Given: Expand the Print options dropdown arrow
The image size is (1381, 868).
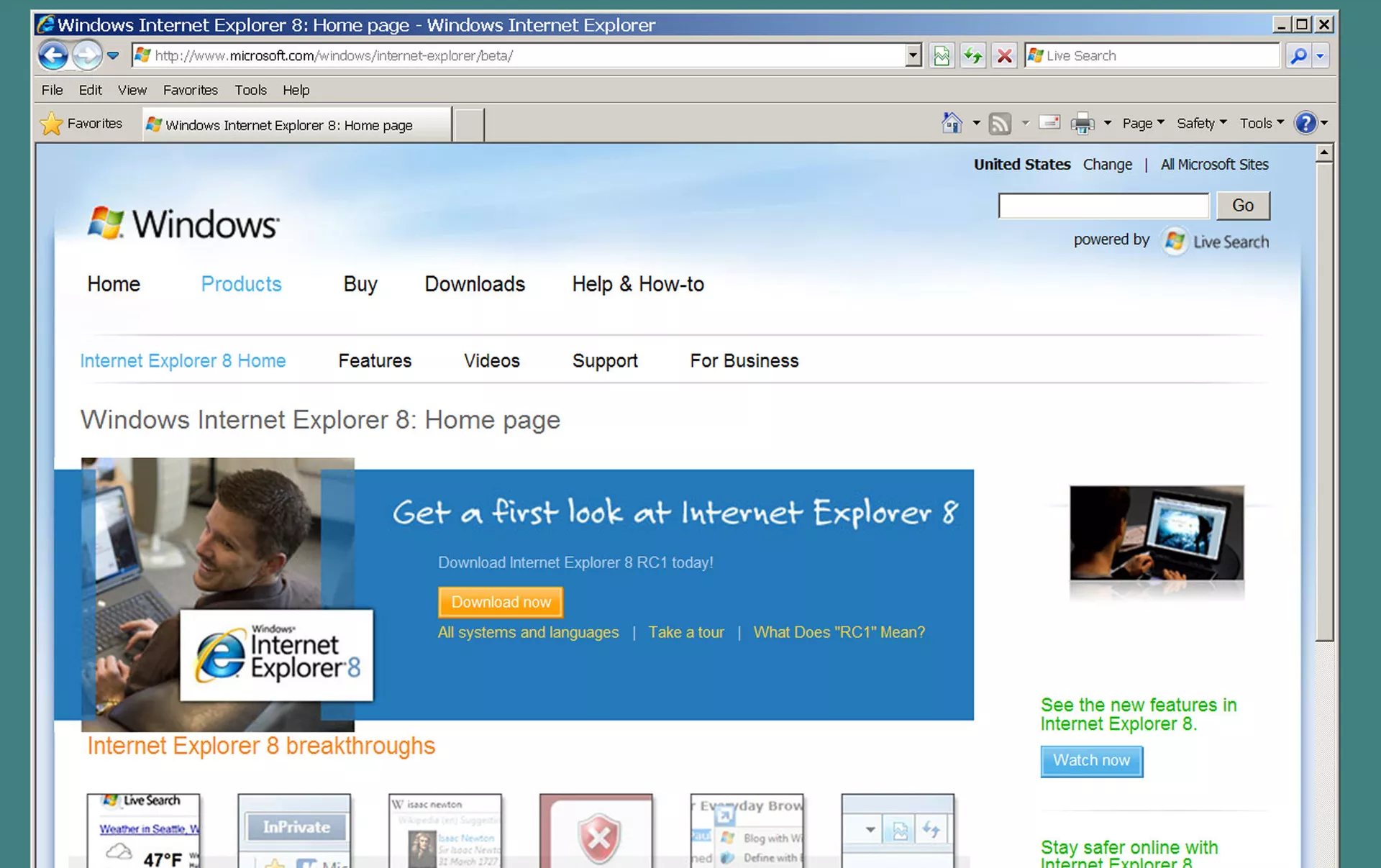Looking at the screenshot, I should [1108, 123].
